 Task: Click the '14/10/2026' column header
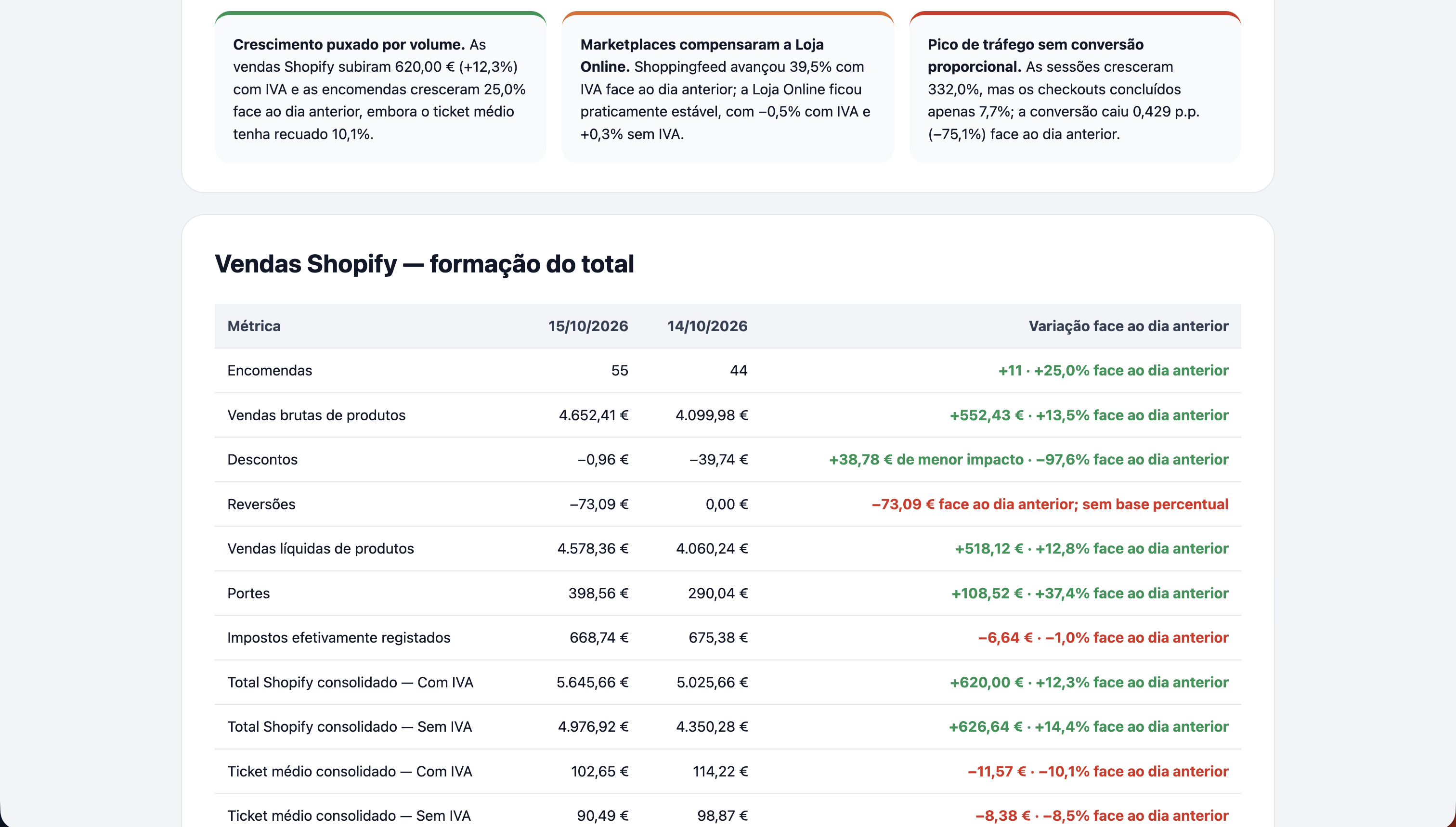[x=707, y=326]
